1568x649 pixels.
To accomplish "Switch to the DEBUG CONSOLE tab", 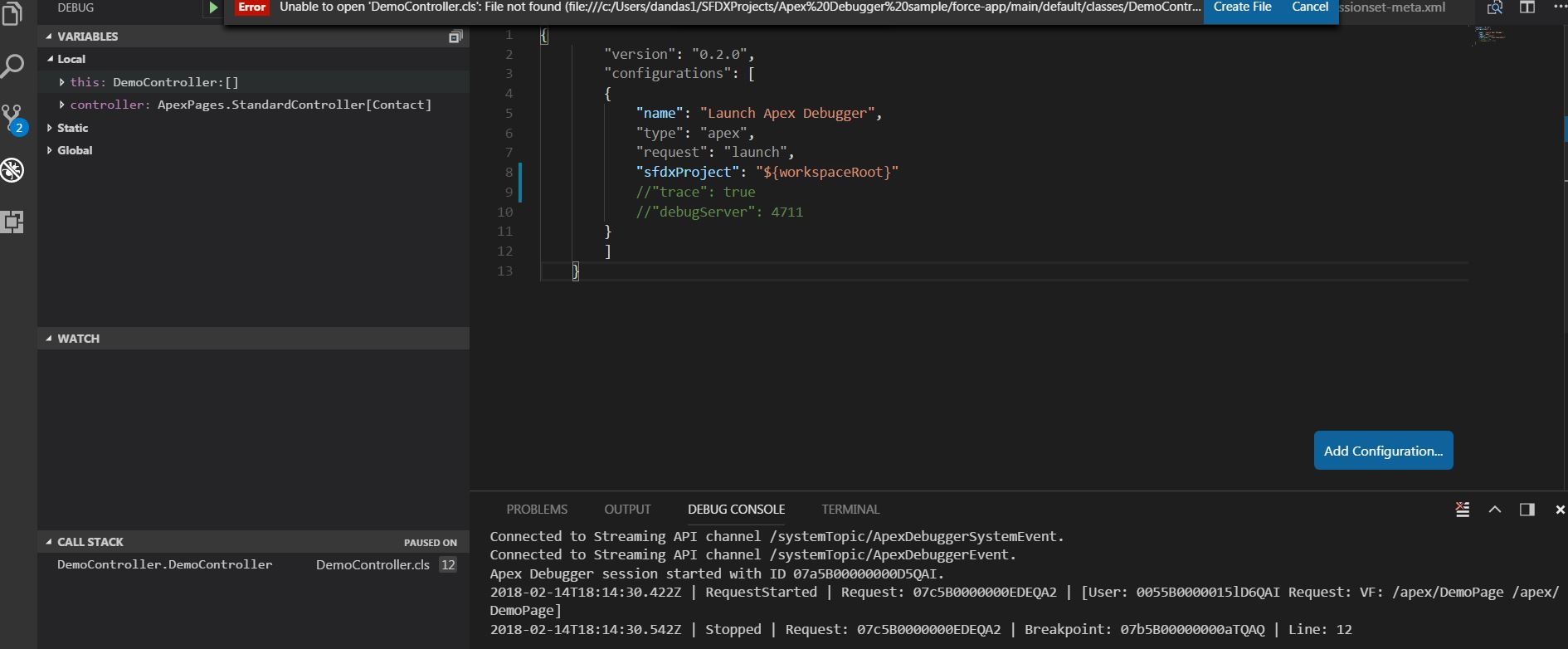I will (736, 510).
